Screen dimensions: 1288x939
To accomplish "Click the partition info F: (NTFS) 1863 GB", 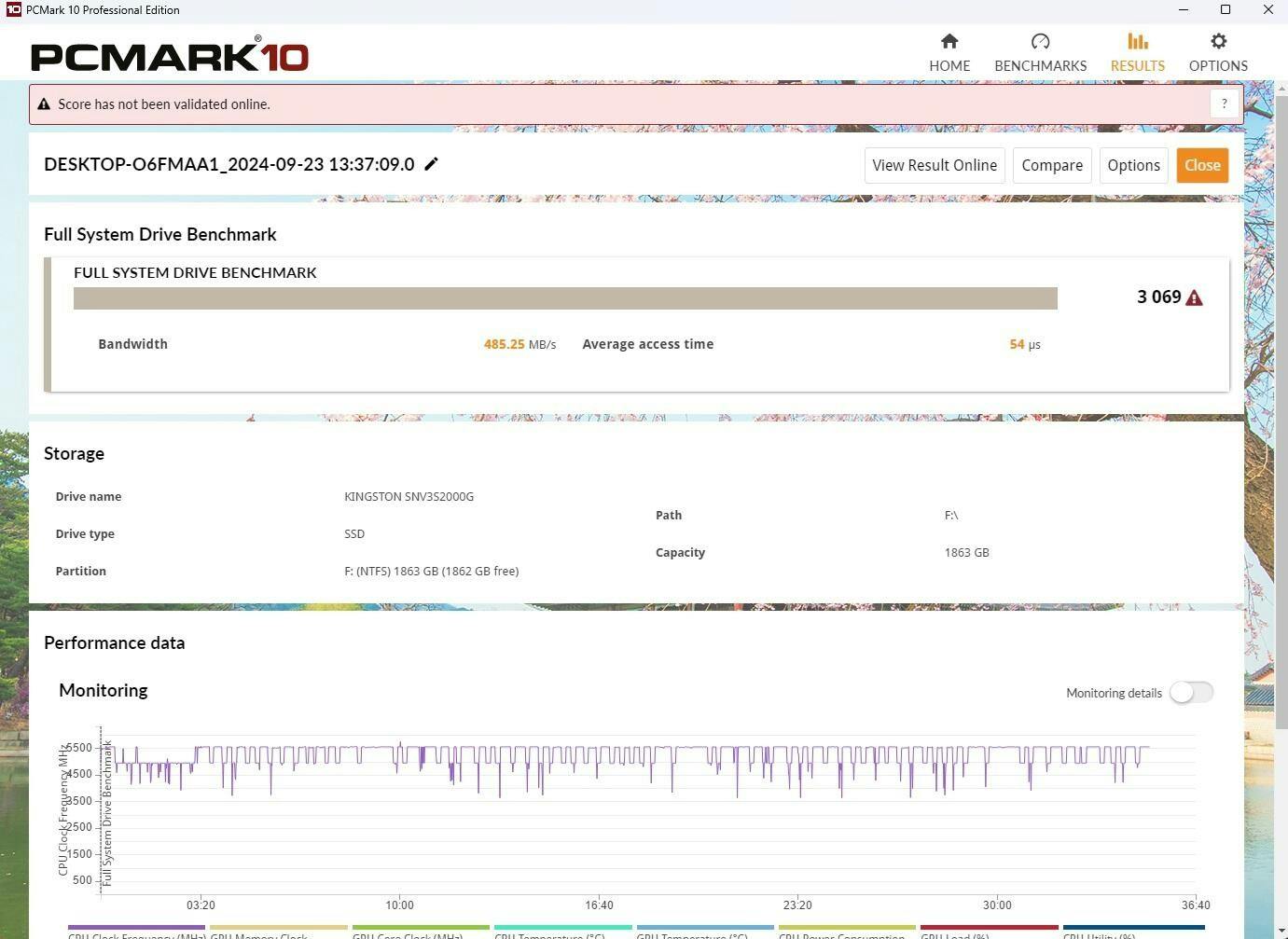I will click(x=431, y=571).
